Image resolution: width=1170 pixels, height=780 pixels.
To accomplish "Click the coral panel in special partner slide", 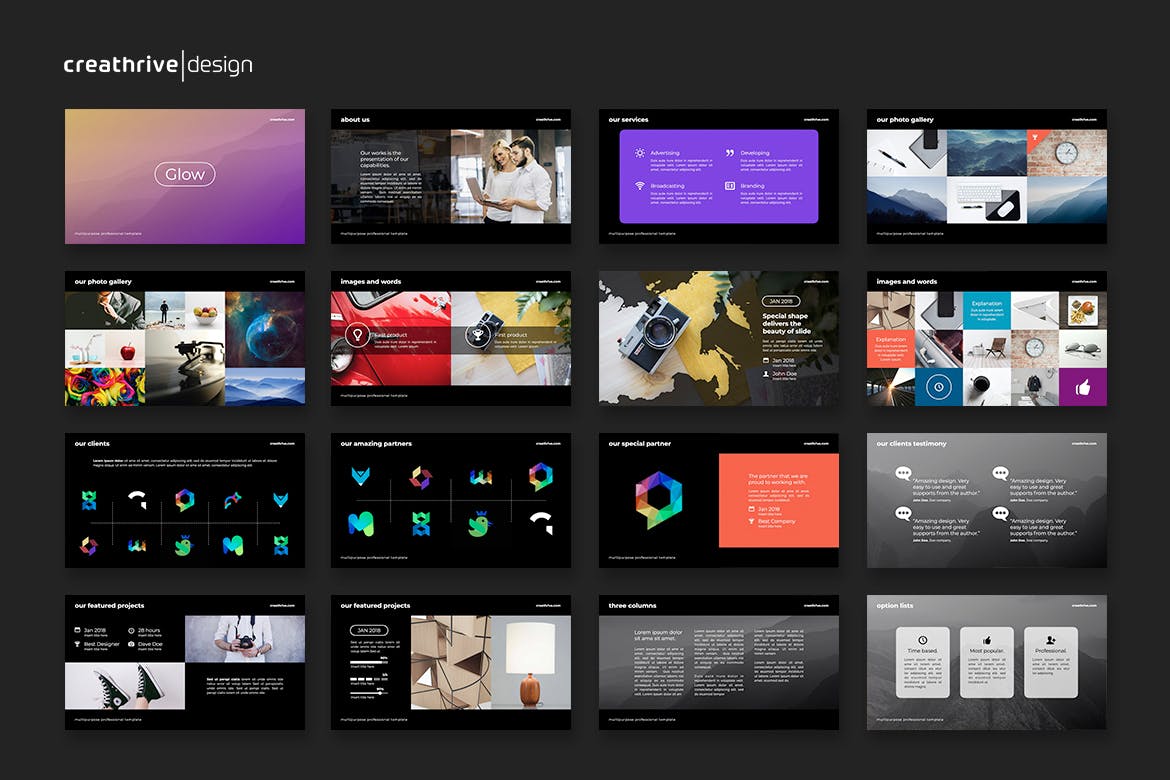I will (778, 500).
